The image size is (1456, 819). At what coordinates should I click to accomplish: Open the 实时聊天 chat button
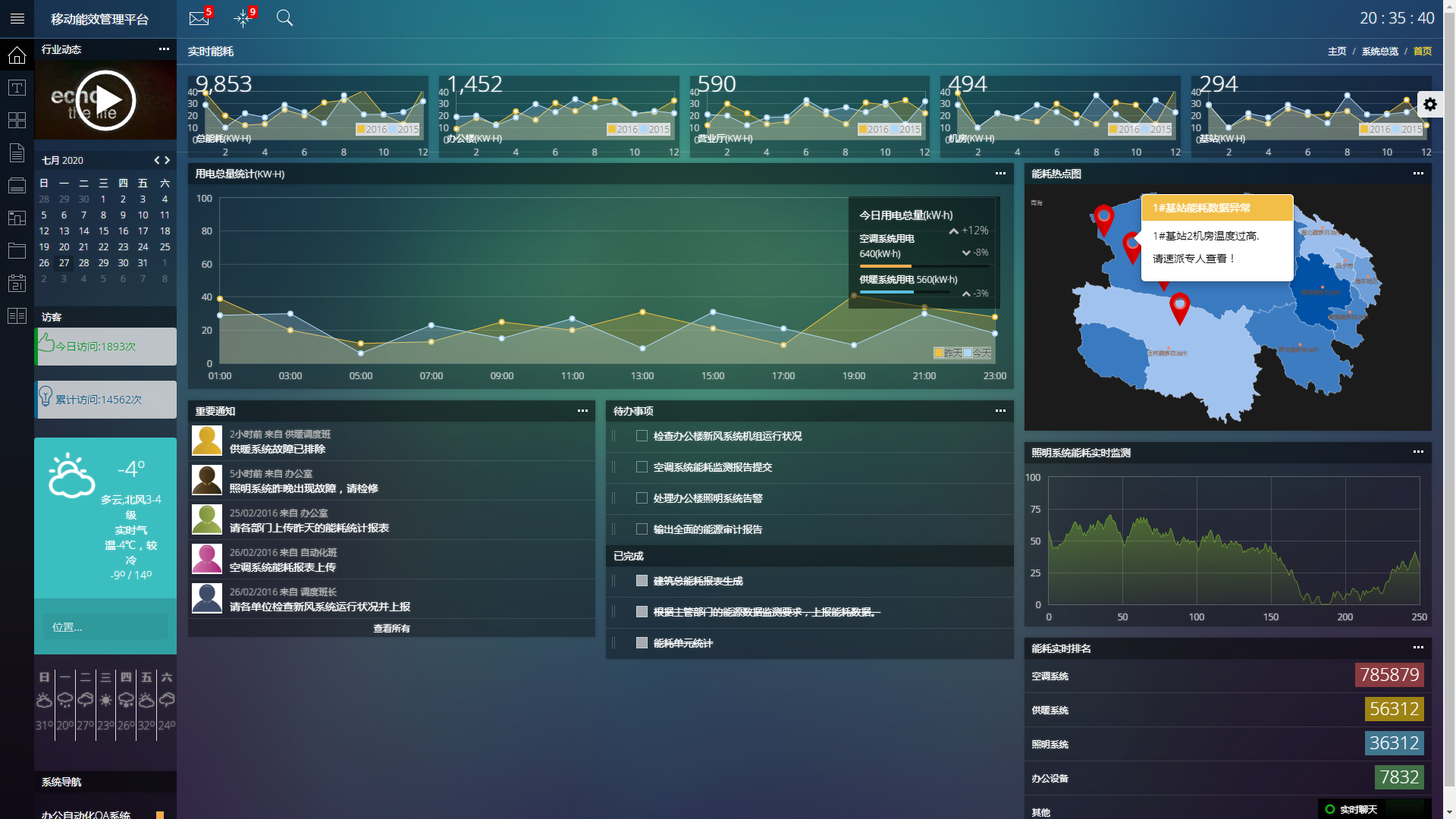pyautogui.click(x=1357, y=809)
